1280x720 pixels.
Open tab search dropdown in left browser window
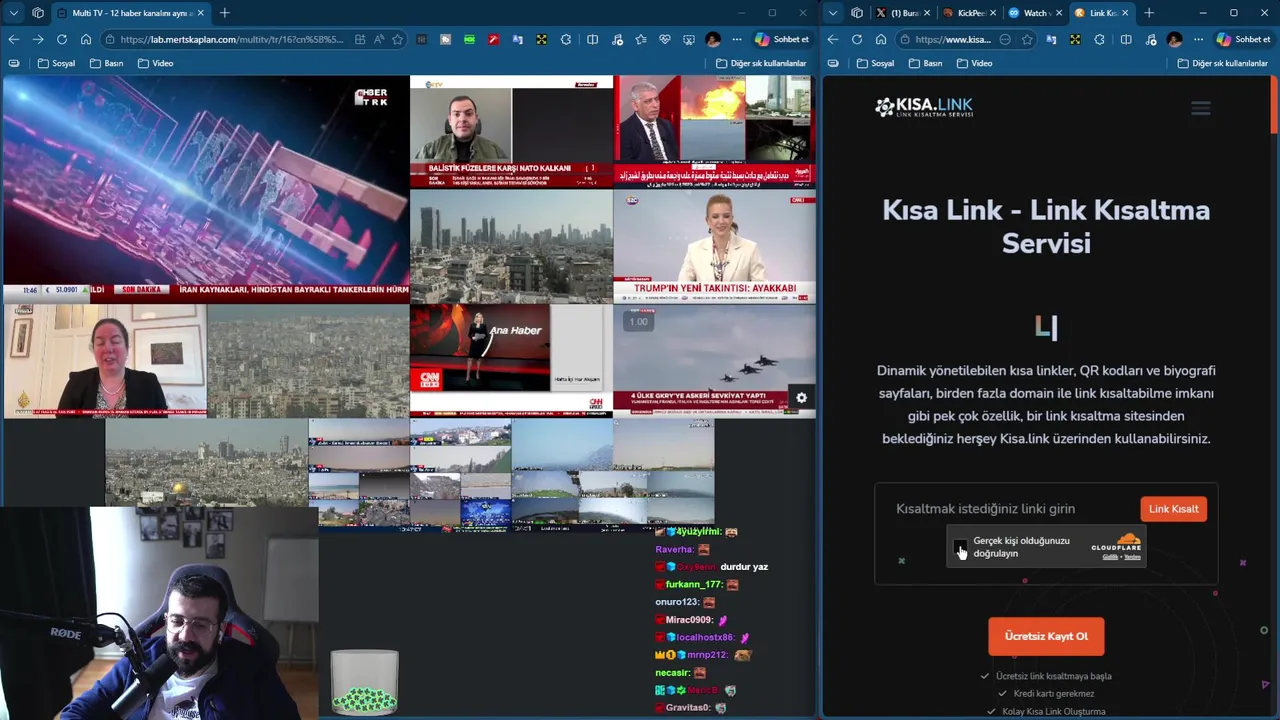point(13,13)
